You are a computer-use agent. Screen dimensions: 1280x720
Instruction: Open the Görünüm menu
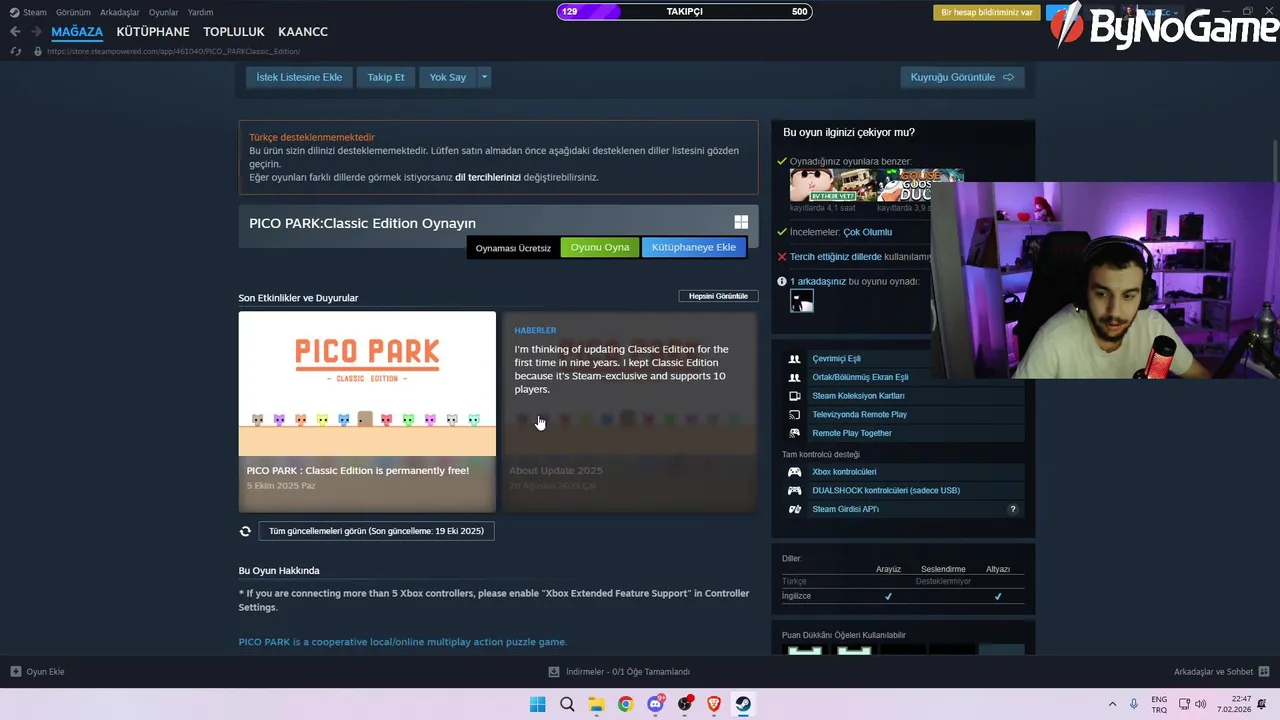pos(73,12)
